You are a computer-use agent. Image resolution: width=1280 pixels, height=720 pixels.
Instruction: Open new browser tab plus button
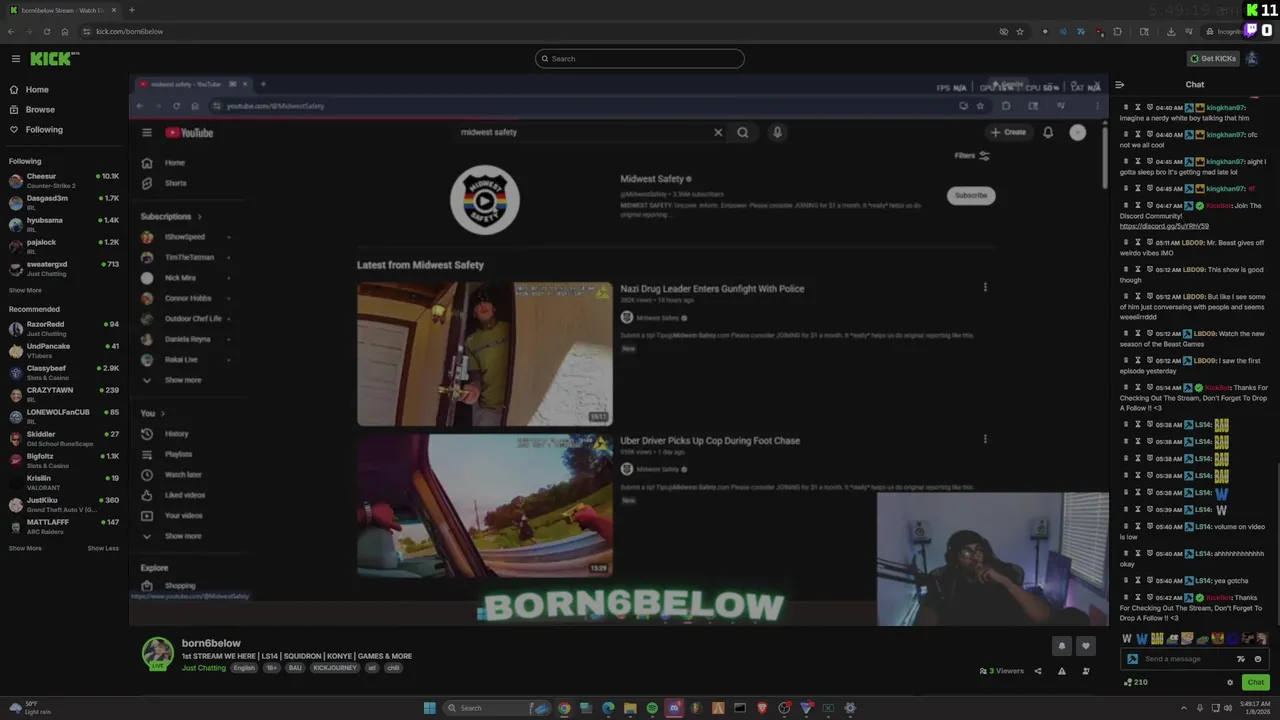click(x=131, y=10)
